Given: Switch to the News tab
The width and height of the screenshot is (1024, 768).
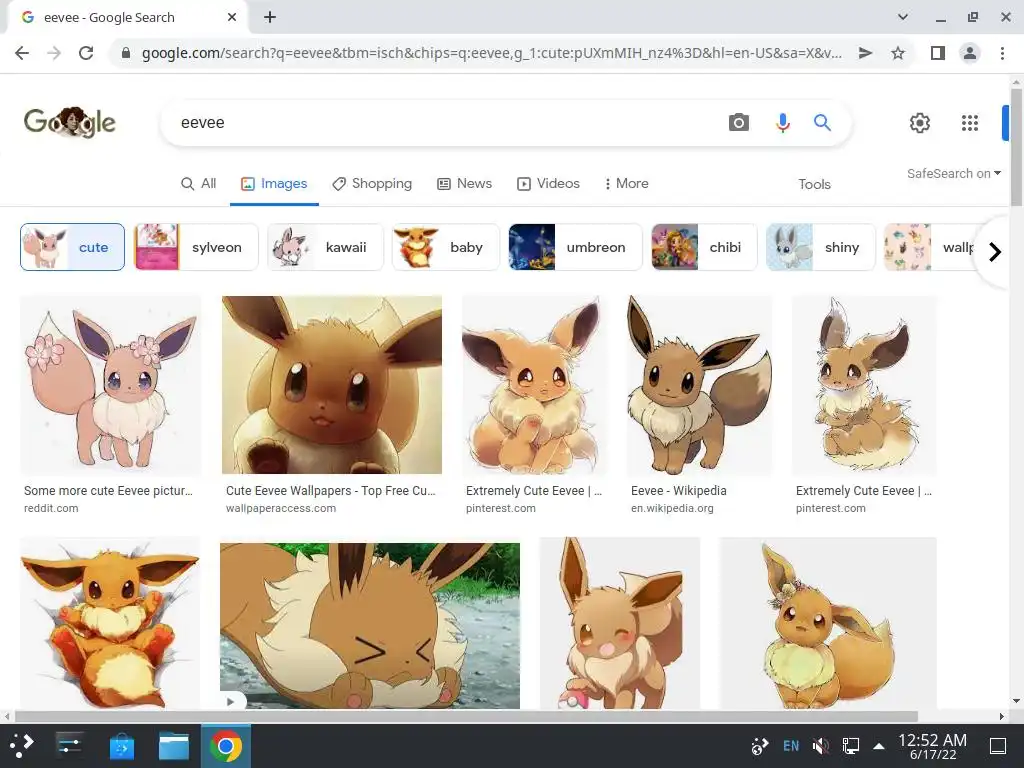Looking at the screenshot, I should [464, 184].
